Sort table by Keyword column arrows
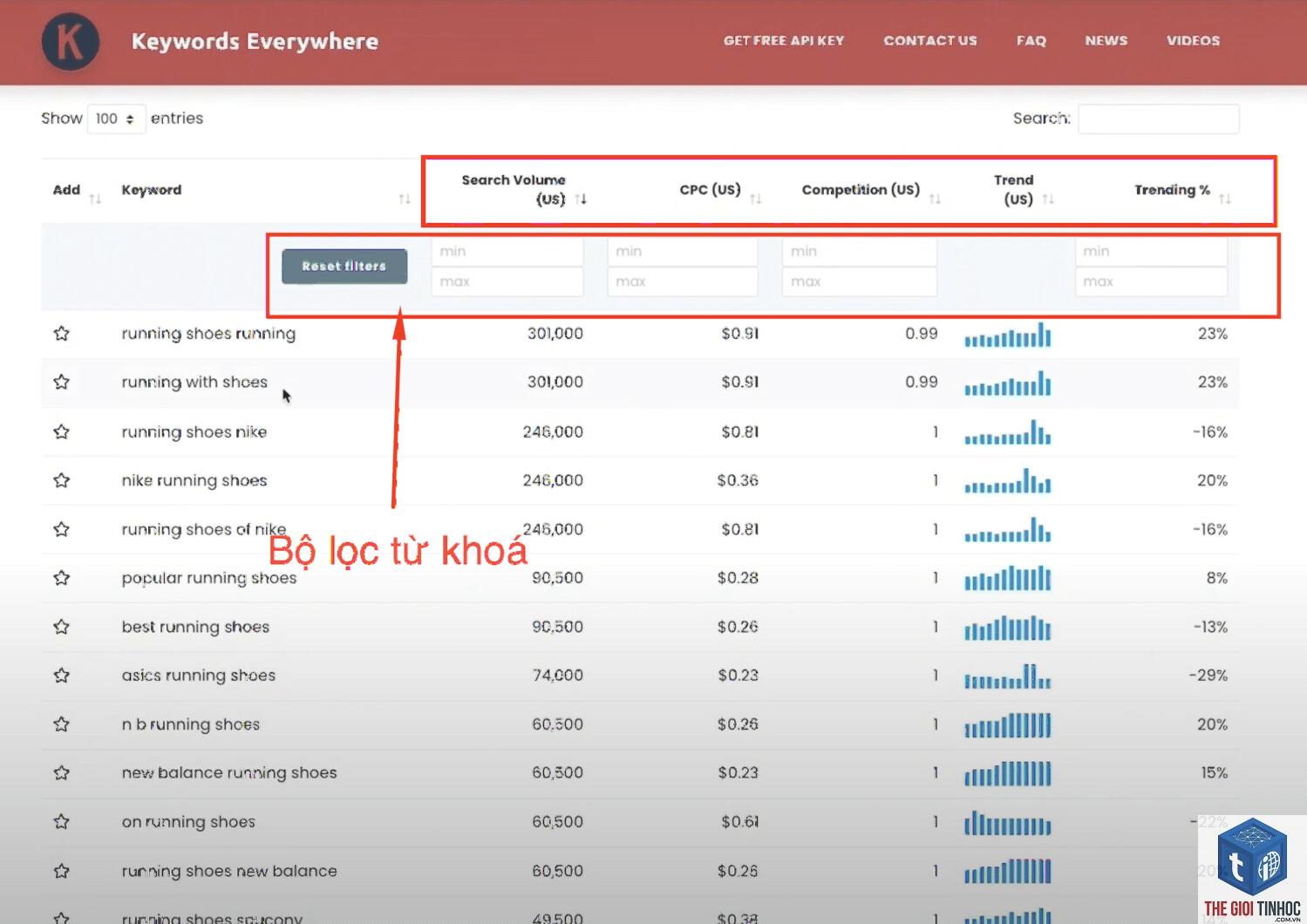 (405, 199)
